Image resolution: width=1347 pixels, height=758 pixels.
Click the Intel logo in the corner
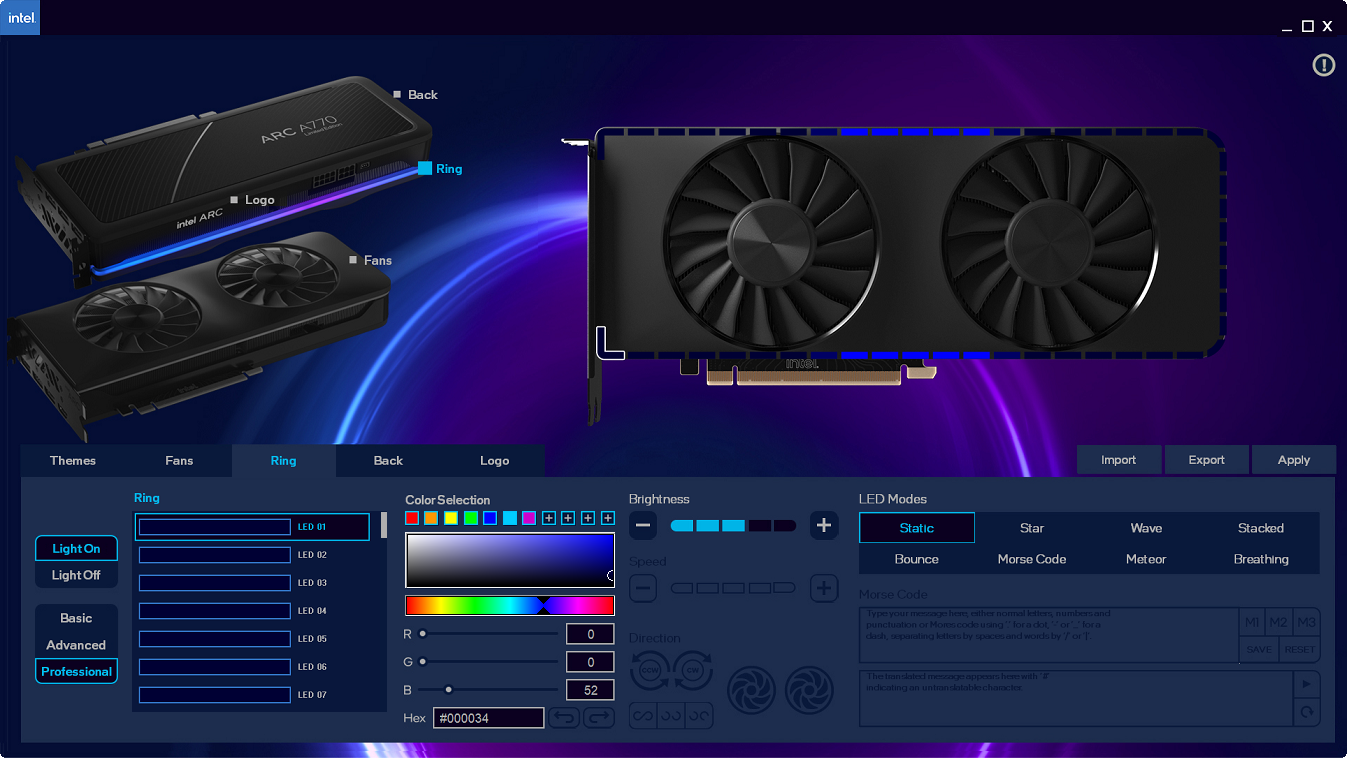coord(20,17)
